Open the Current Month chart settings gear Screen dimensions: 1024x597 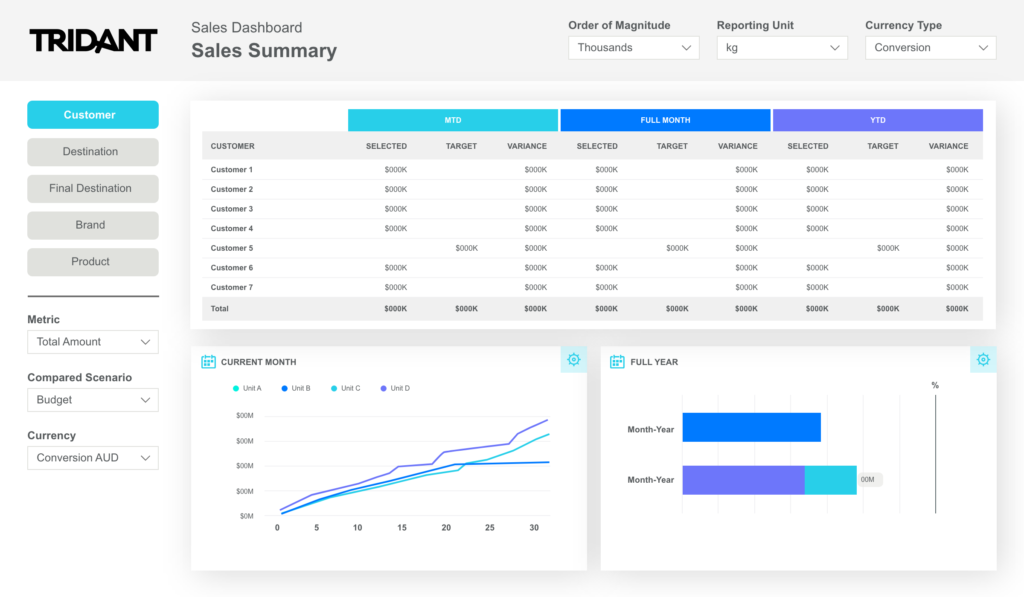coord(573,359)
